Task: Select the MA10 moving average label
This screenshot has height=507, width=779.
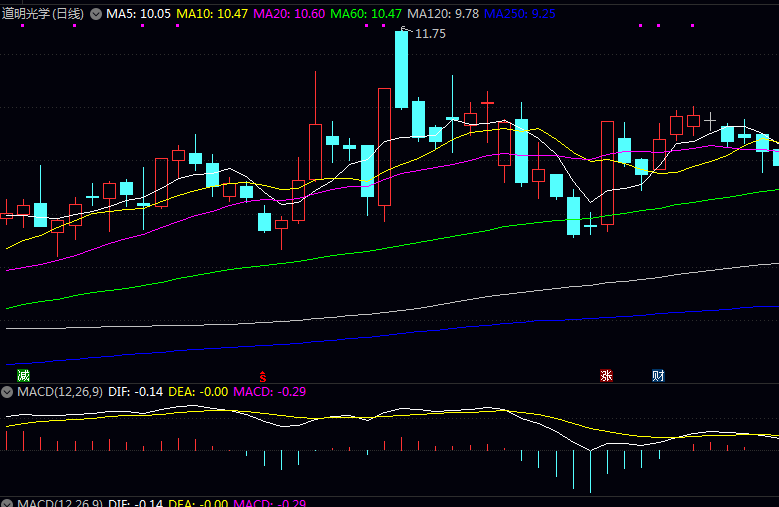Action: (x=212, y=14)
